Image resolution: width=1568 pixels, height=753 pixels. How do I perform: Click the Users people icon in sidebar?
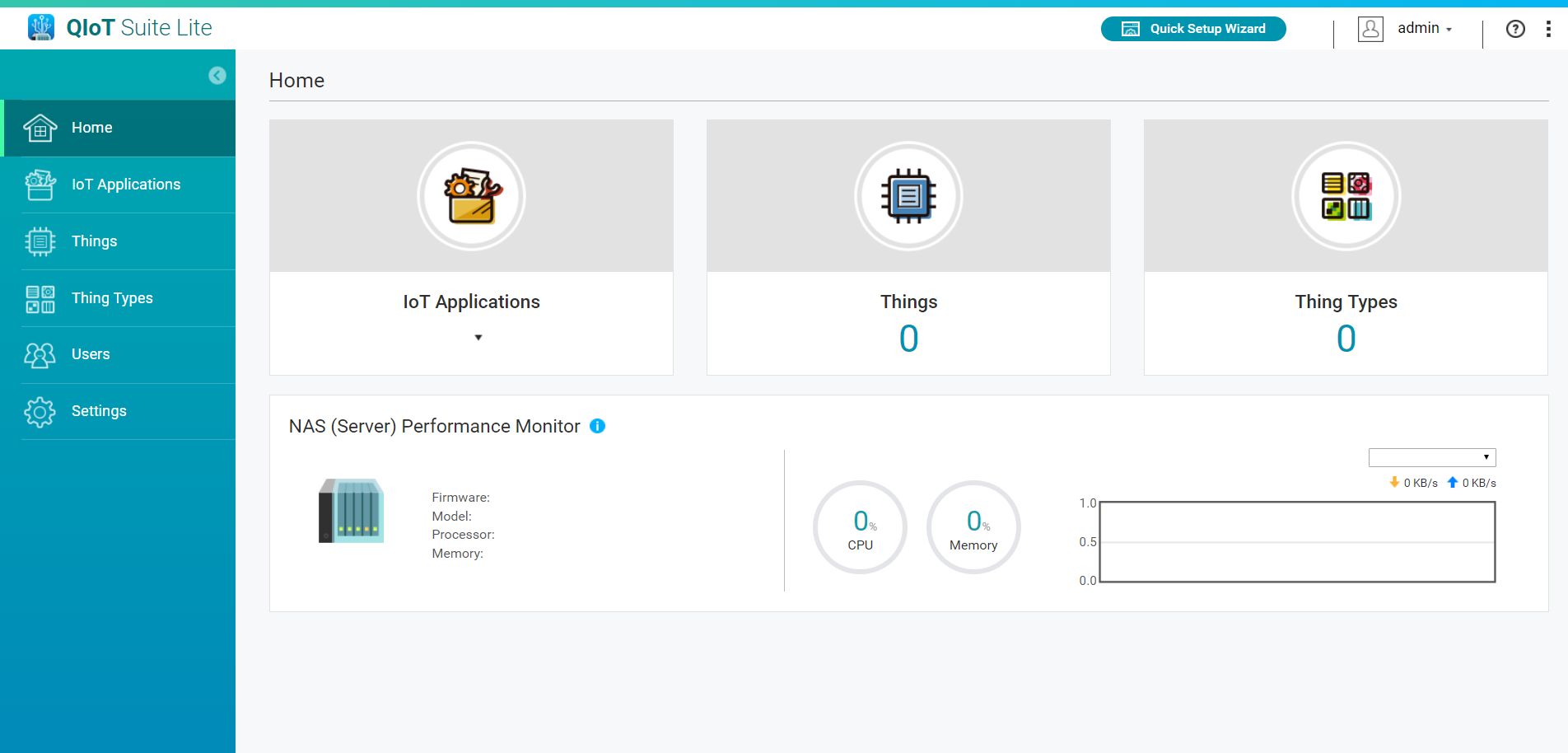click(x=40, y=355)
